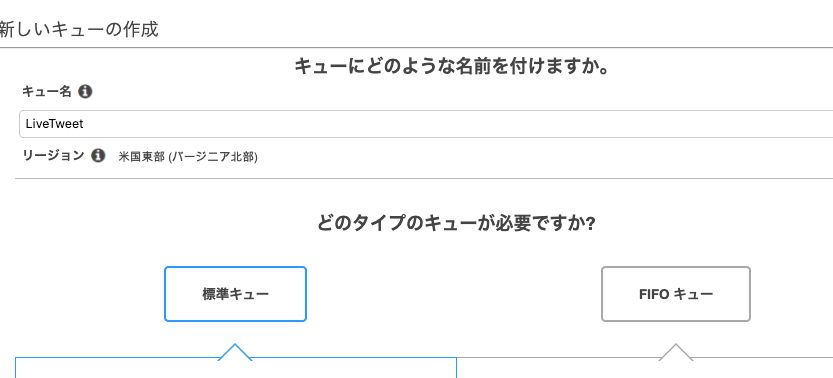The width and height of the screenshot is (833, 378).
Task: Click the 新しいキューの作成 dialog title
Action: [x=79, y=29]
